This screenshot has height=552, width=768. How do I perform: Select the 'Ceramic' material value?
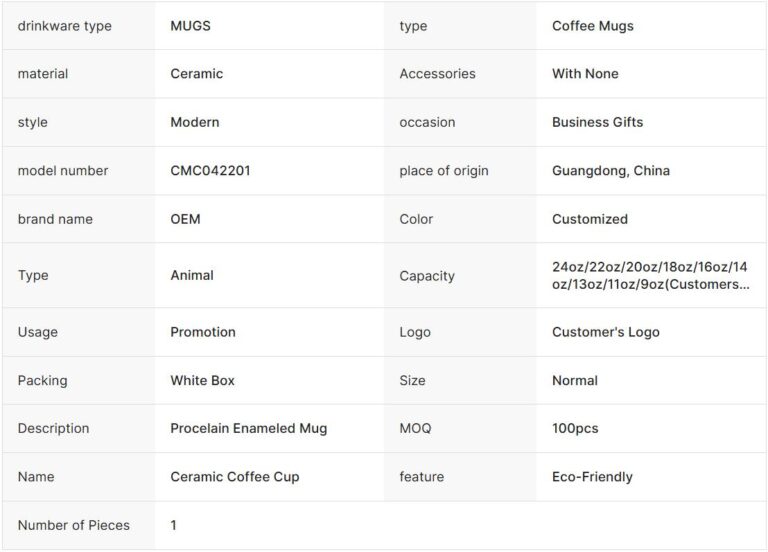197,74
